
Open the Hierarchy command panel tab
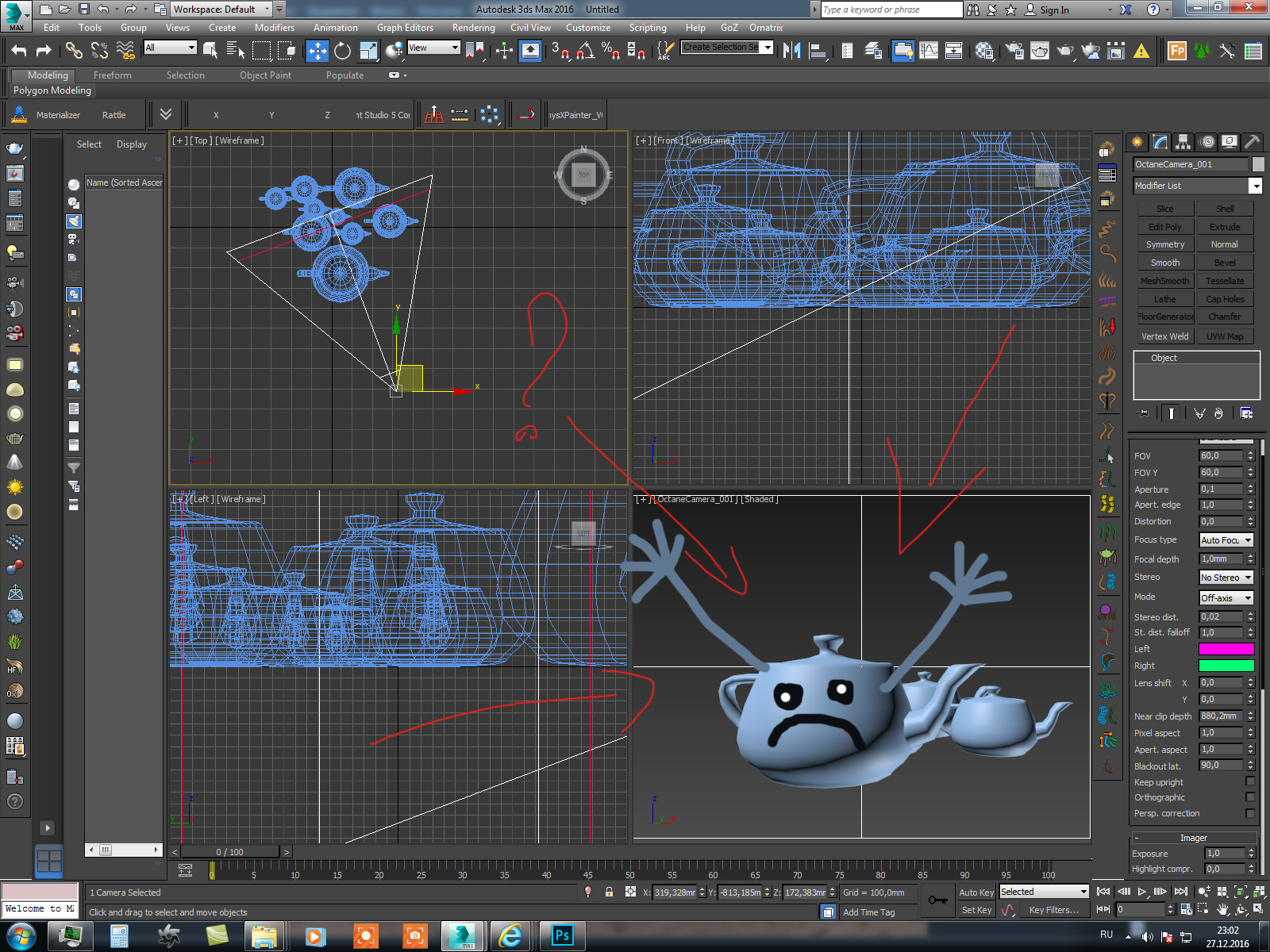pos(1183,141)
